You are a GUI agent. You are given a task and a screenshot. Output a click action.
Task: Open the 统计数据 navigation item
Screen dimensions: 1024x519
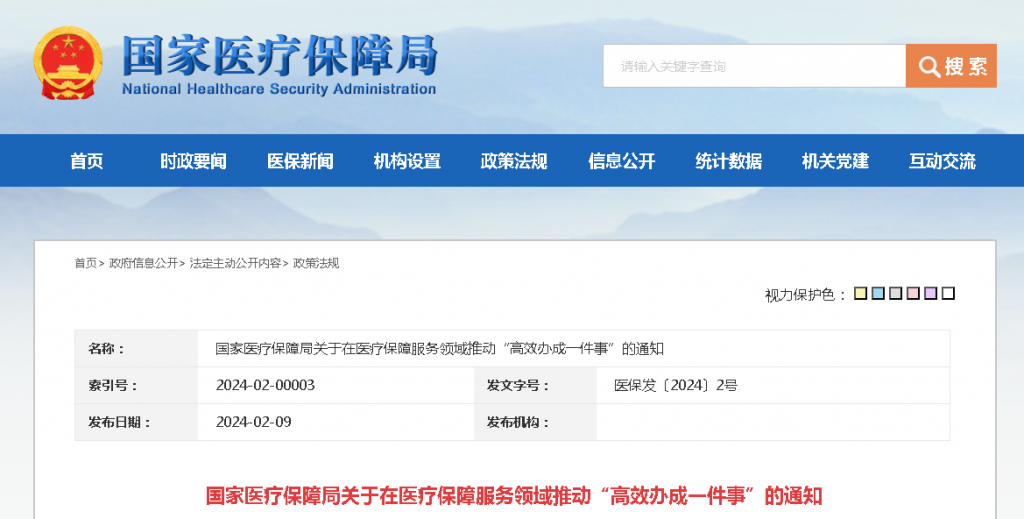[x=728, y=161]
